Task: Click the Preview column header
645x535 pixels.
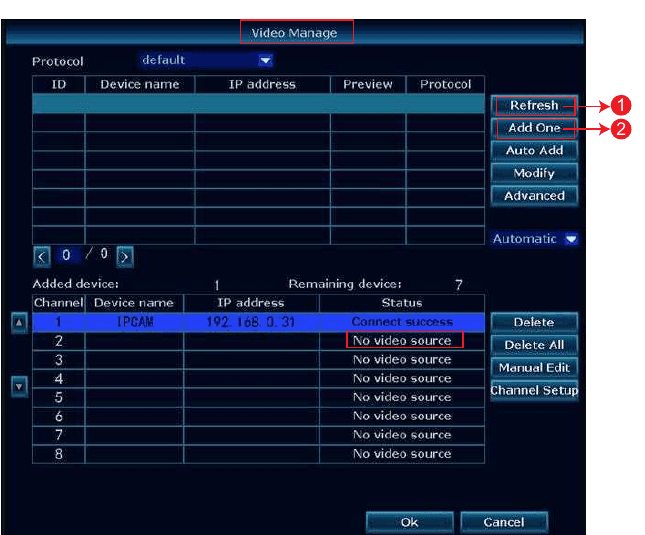Action: pos(368,85)
